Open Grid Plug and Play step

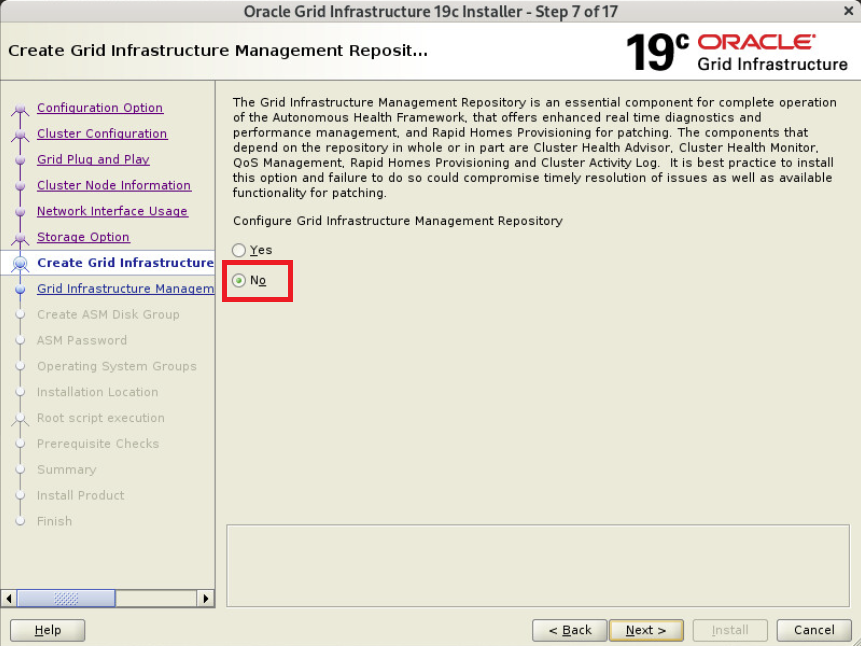[93, 159]
